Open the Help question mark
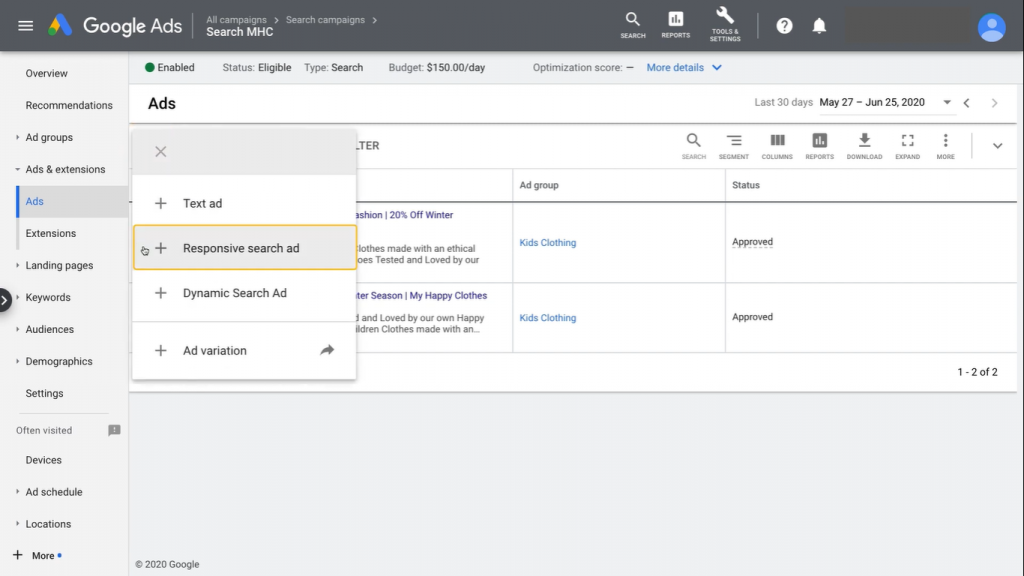 coord(784,26)
